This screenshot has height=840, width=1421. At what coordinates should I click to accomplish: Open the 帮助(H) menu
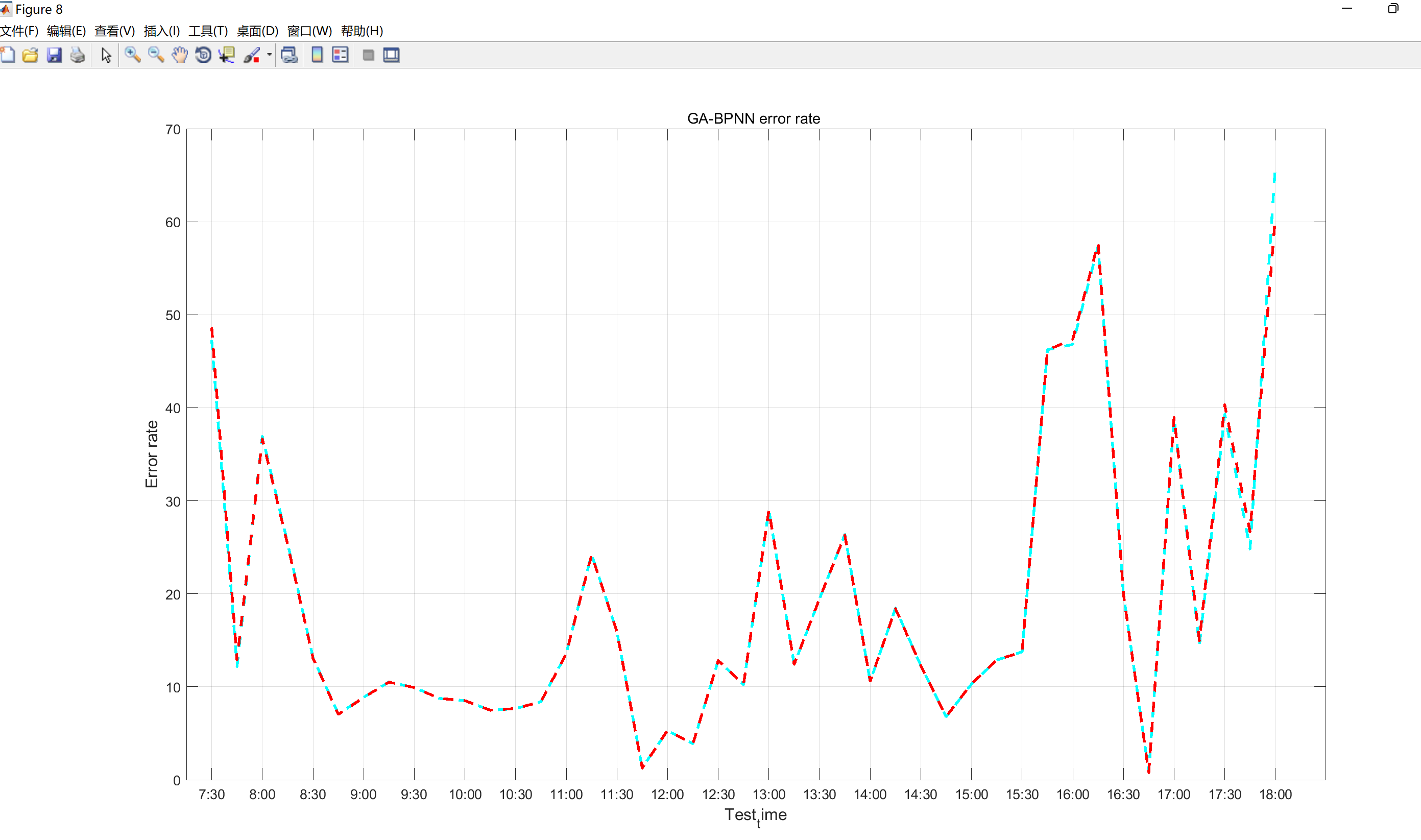pos(362,31)
